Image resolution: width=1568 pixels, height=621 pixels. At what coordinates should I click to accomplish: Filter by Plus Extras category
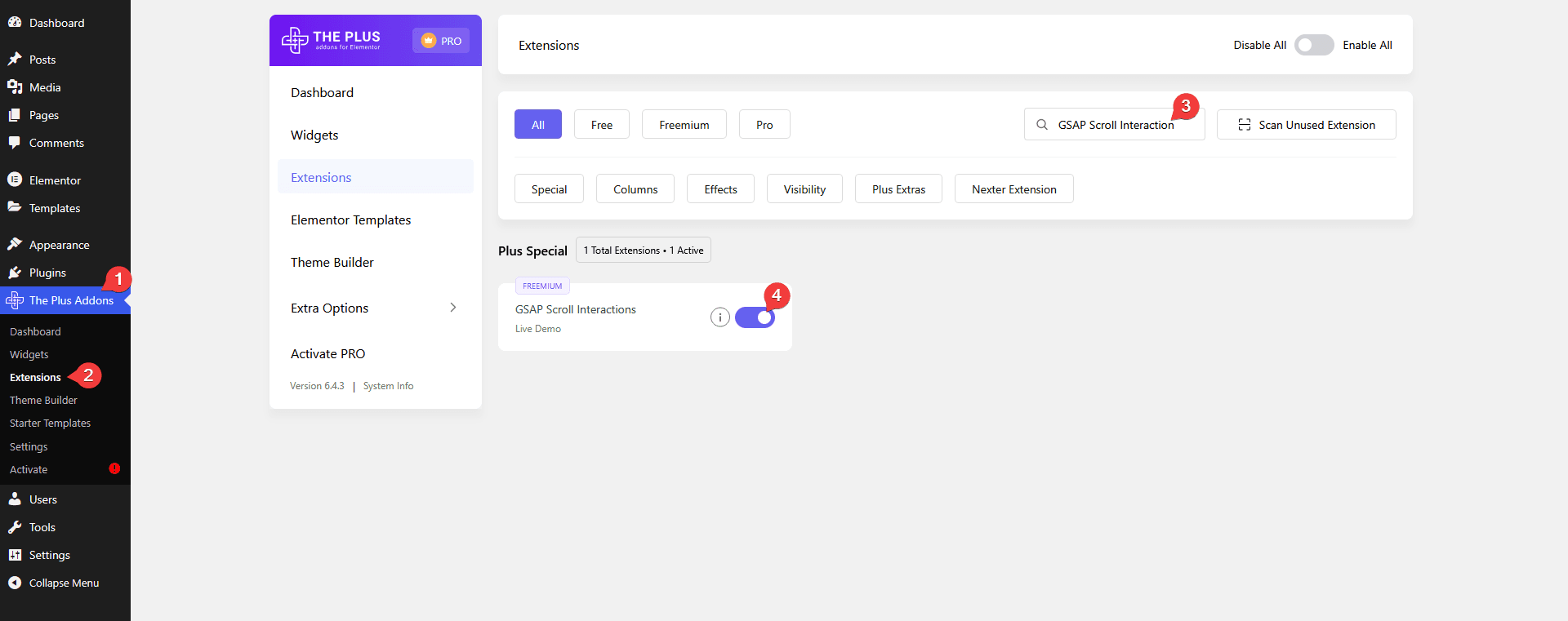[x=898, y=189]
